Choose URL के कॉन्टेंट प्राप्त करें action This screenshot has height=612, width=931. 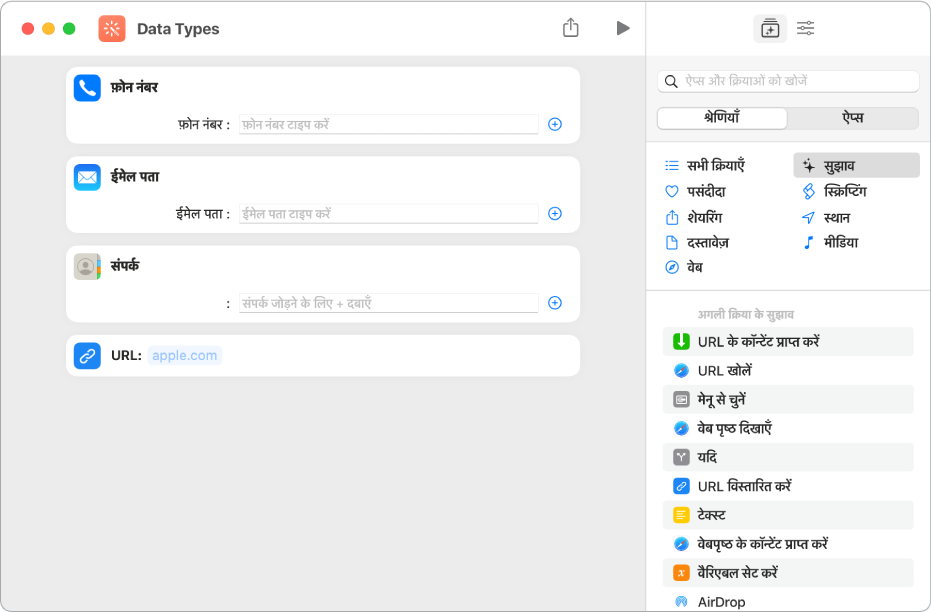coord(788,341)
